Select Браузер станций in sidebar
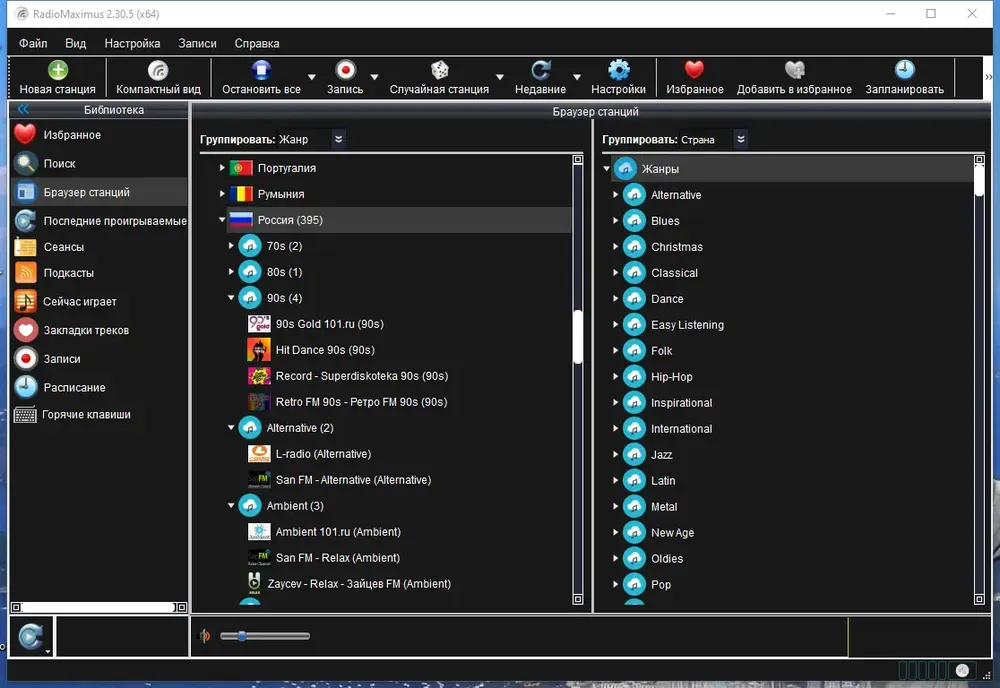The image size is (1000, 688). tap(99, 192)
